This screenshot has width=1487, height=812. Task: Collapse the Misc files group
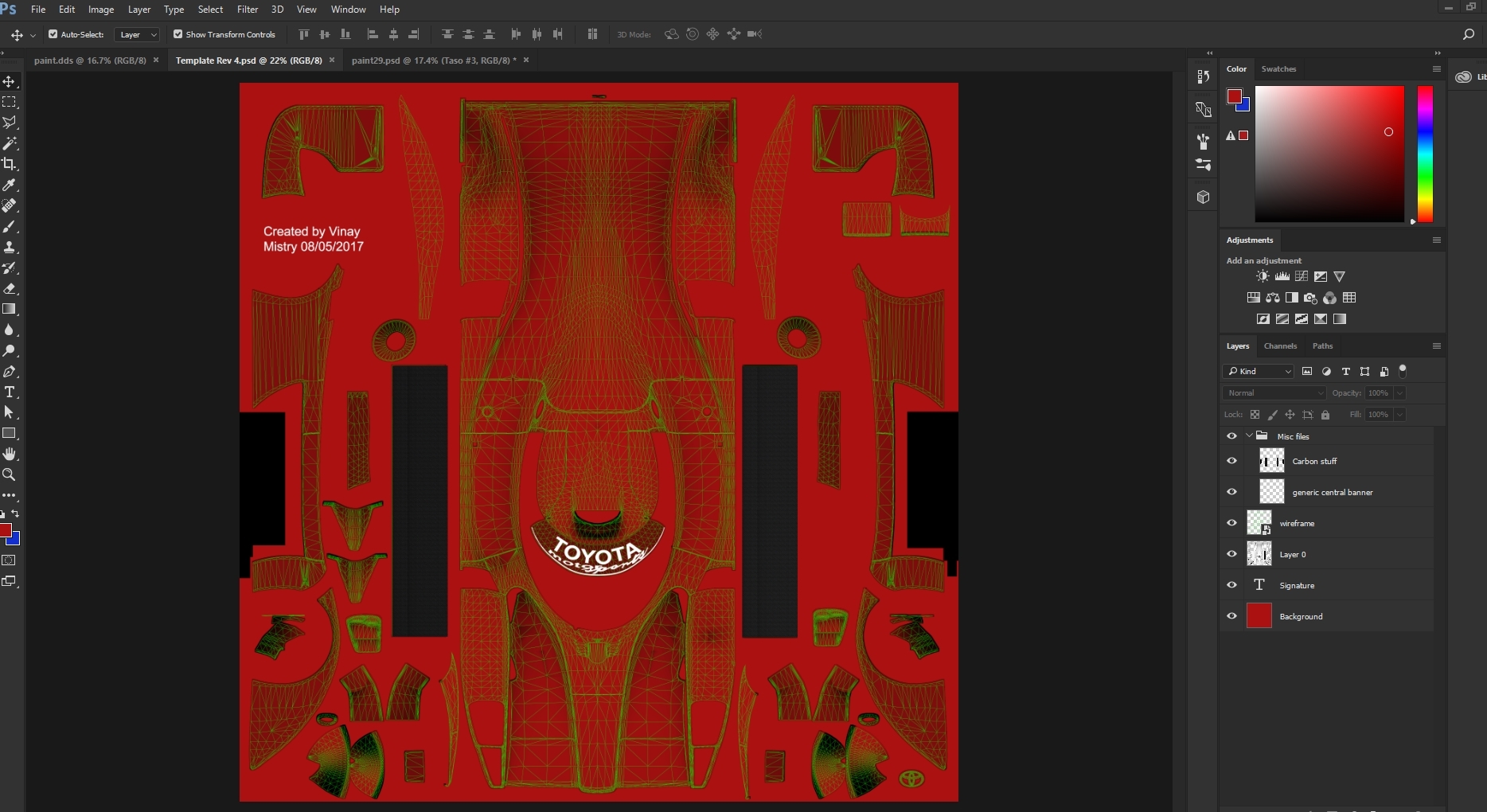1249,436
